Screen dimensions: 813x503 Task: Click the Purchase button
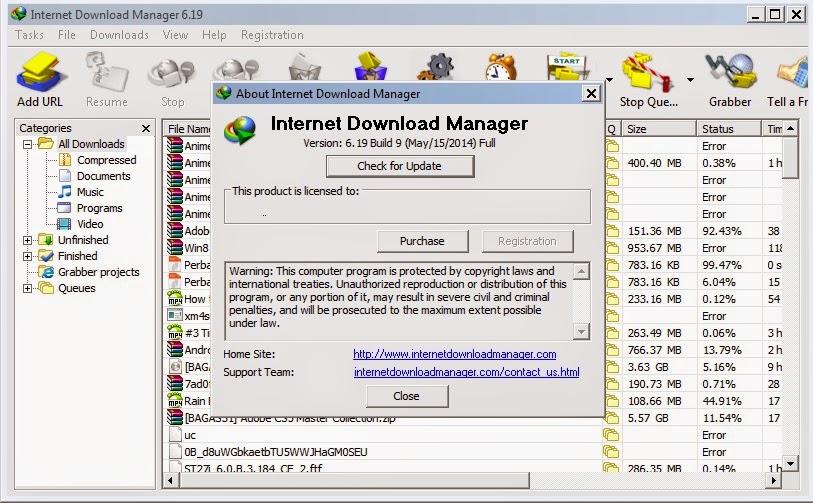pos(423,241)
